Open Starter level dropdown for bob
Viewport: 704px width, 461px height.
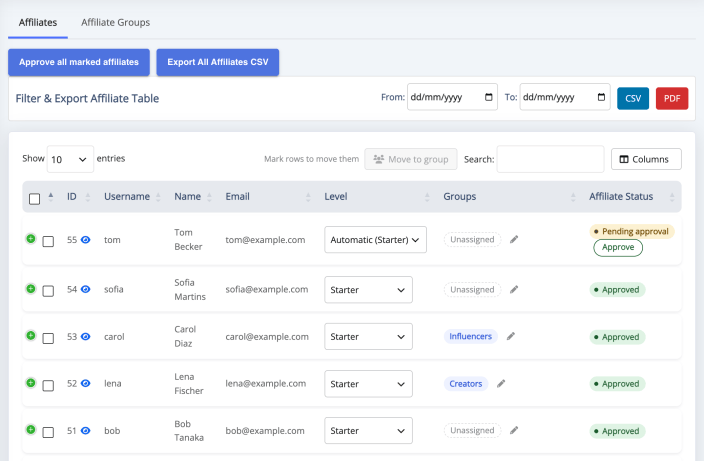[368, 430]
